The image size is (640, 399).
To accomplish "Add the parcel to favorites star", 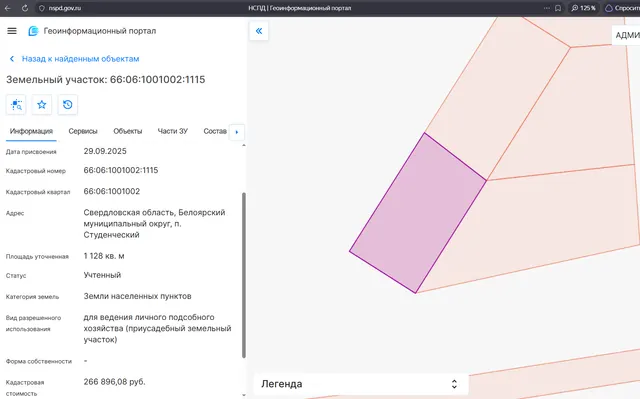I will tap(42, 105).
